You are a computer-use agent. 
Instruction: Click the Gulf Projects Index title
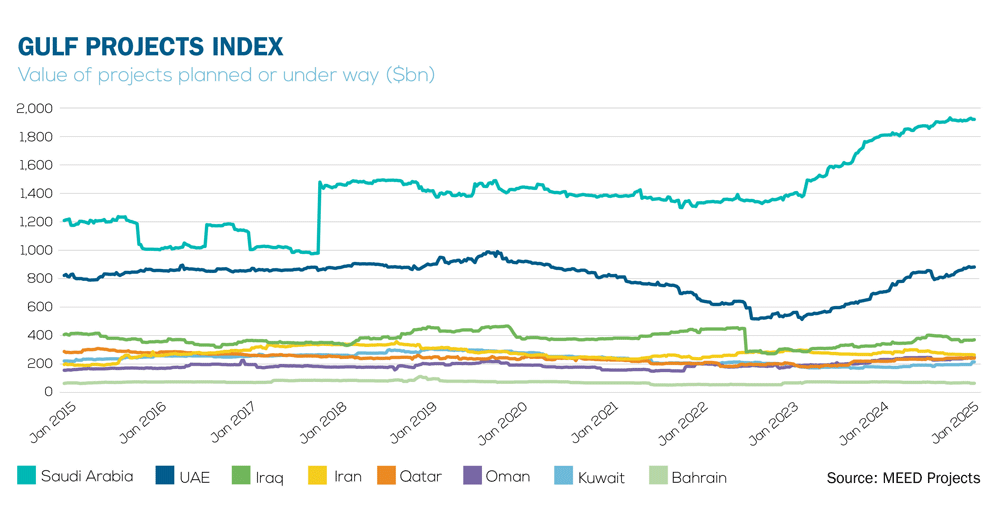(x=150, y=47)
